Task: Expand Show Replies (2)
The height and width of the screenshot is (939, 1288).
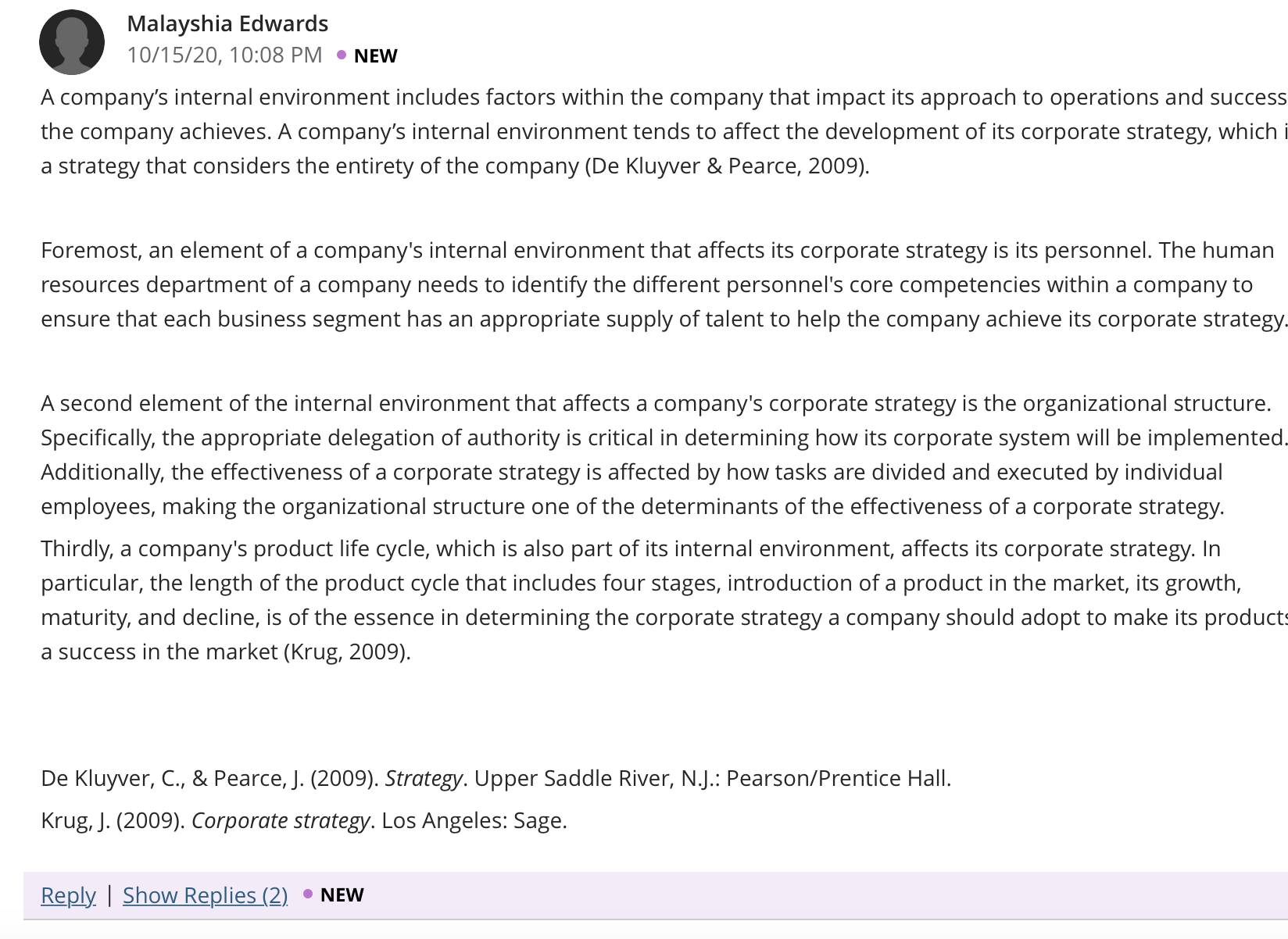Action: 206,895
